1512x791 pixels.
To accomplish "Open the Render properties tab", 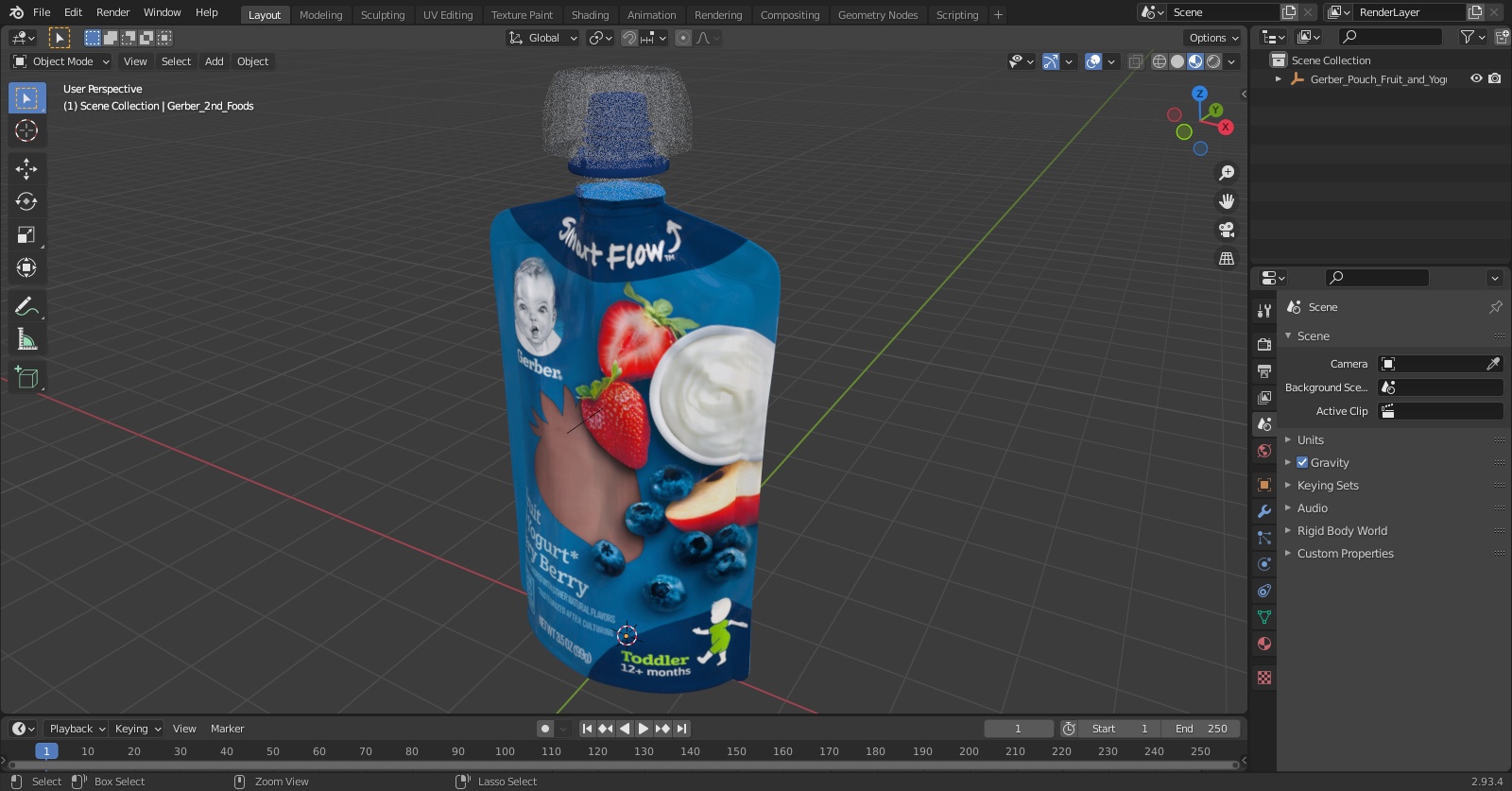I will (x=1264, y=345).
